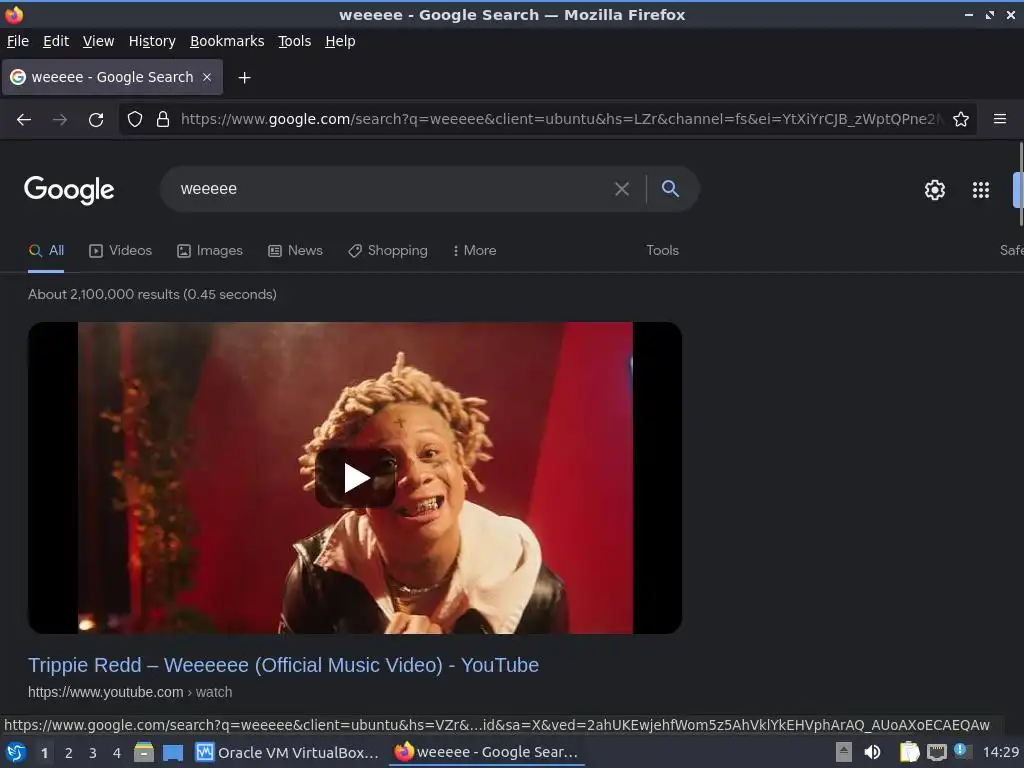Switch to Oracle VM VirtualBox window
1024x768 pixels.
(x=287, y=753)
